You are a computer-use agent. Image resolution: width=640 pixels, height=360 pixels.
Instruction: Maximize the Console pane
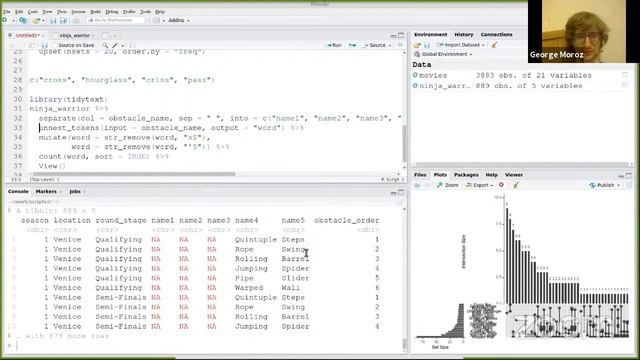point(401,192)
